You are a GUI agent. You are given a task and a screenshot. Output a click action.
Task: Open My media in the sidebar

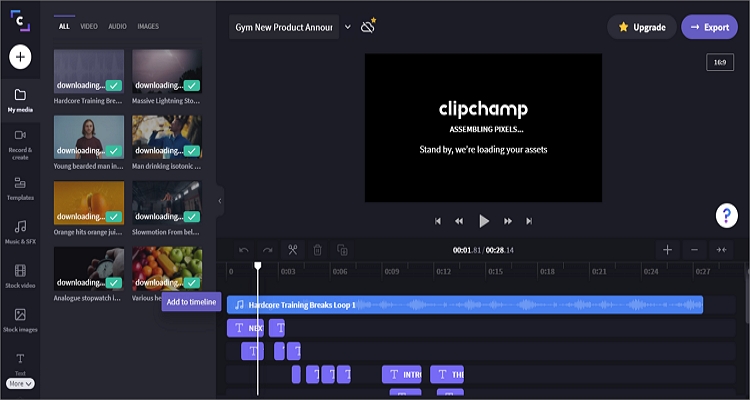coord(20,100)
